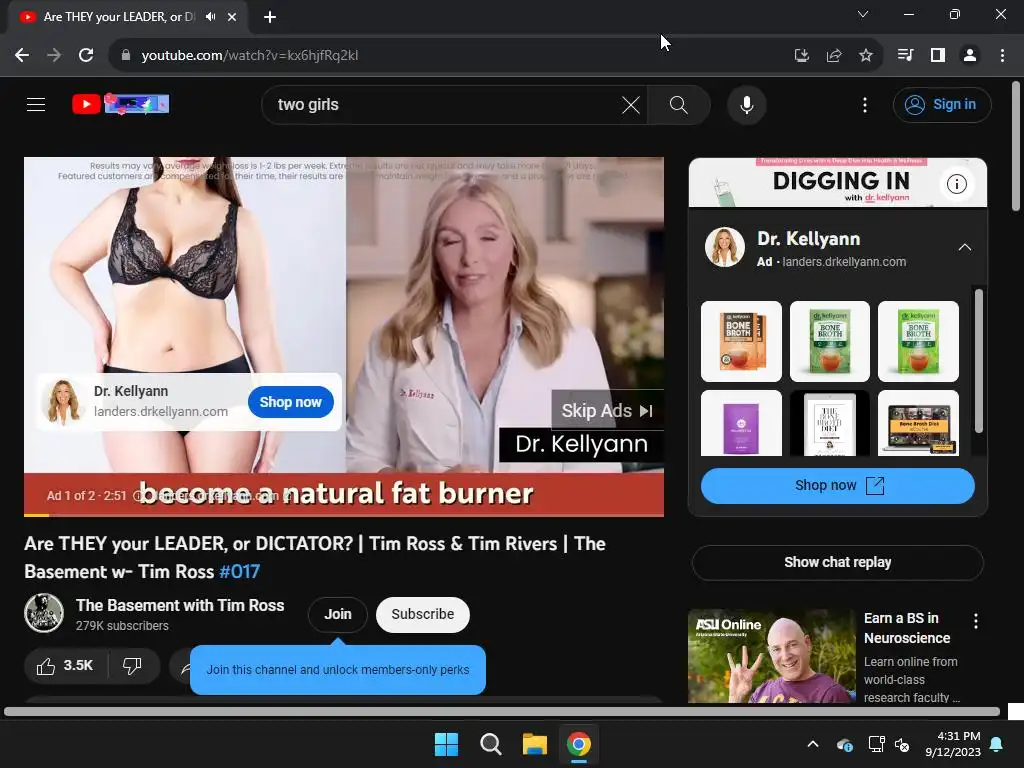Click the install app icon in address bar

(801, 56)
